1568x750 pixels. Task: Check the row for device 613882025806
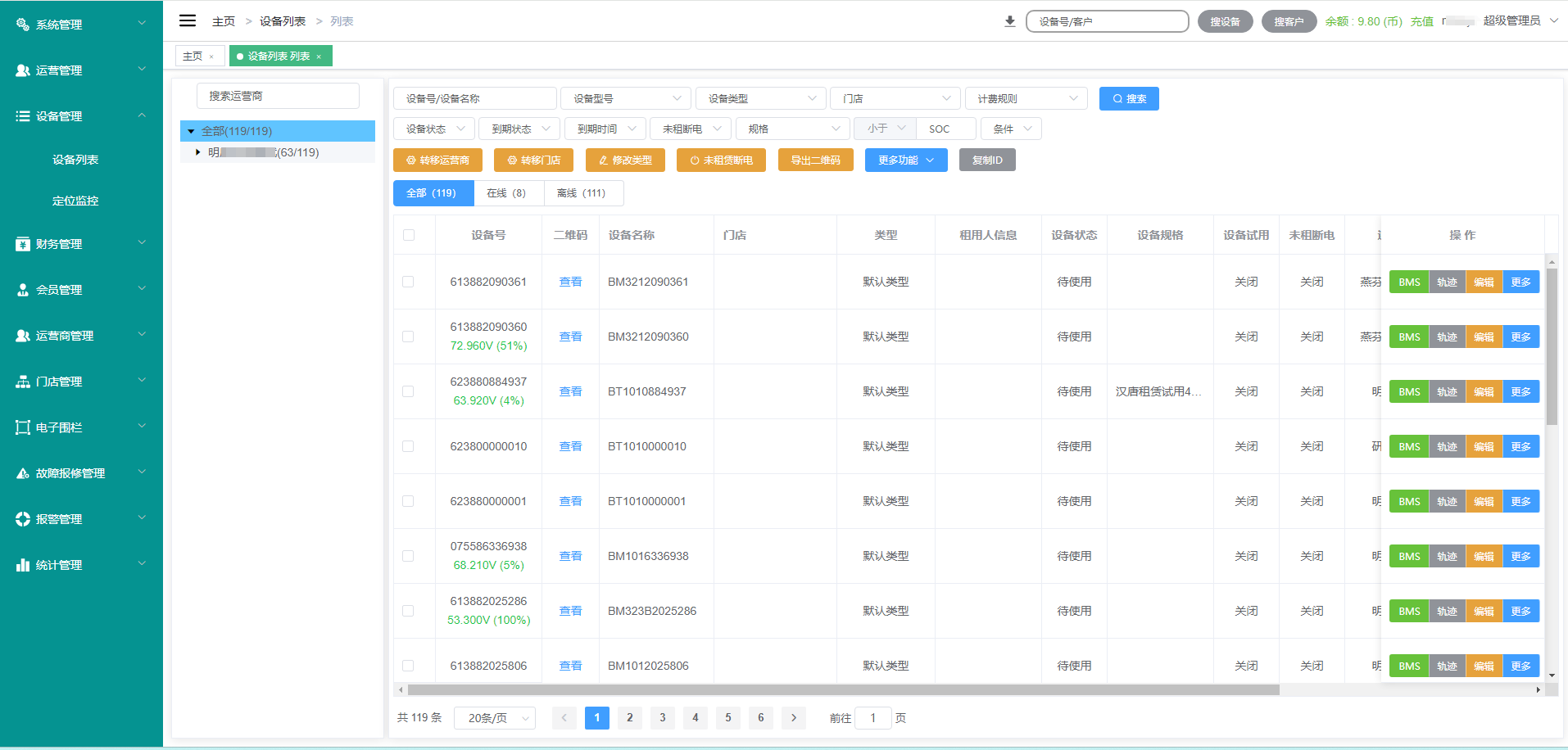(408, 666)
